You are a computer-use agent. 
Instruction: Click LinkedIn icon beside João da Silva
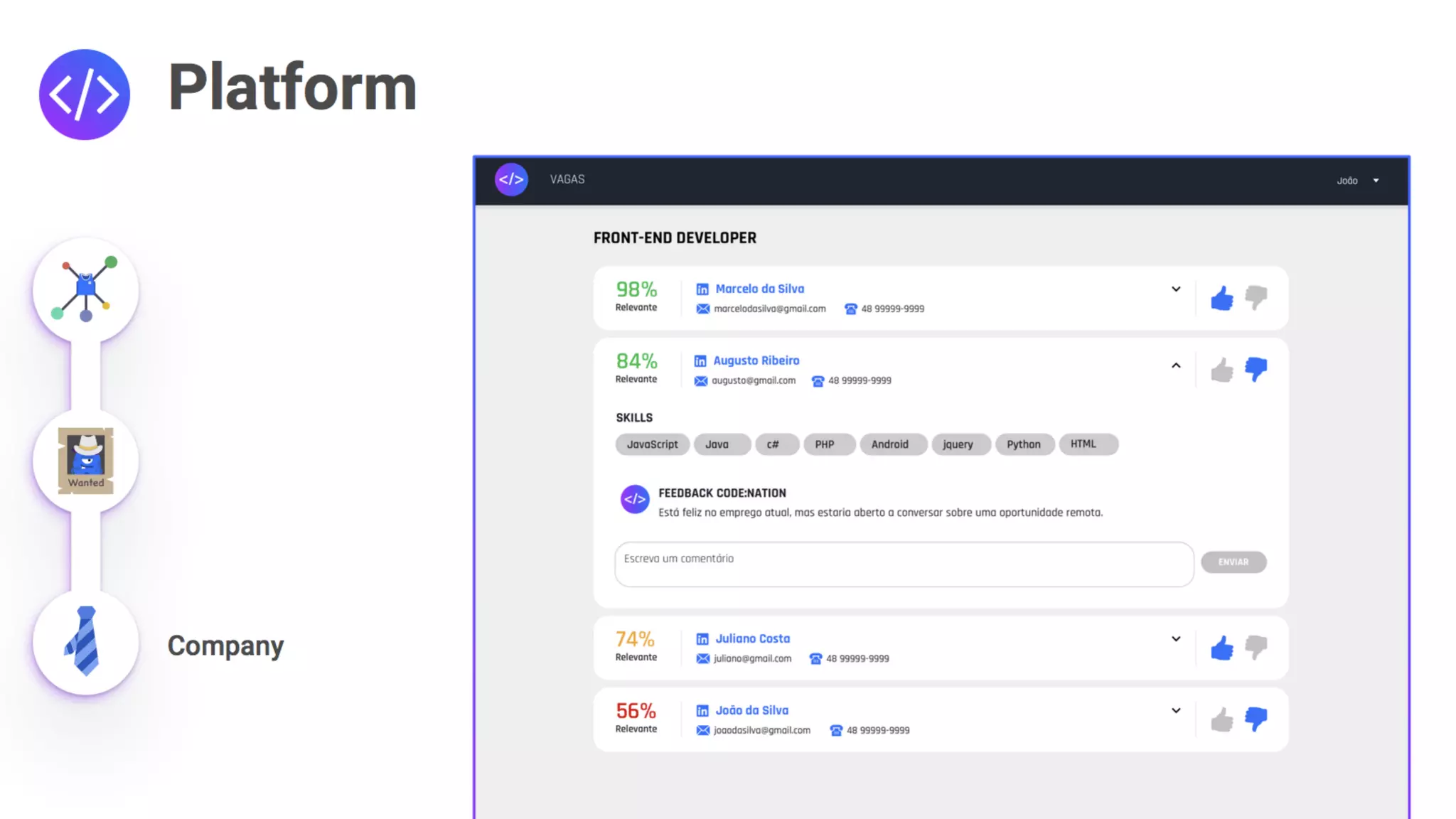(702, 711)
